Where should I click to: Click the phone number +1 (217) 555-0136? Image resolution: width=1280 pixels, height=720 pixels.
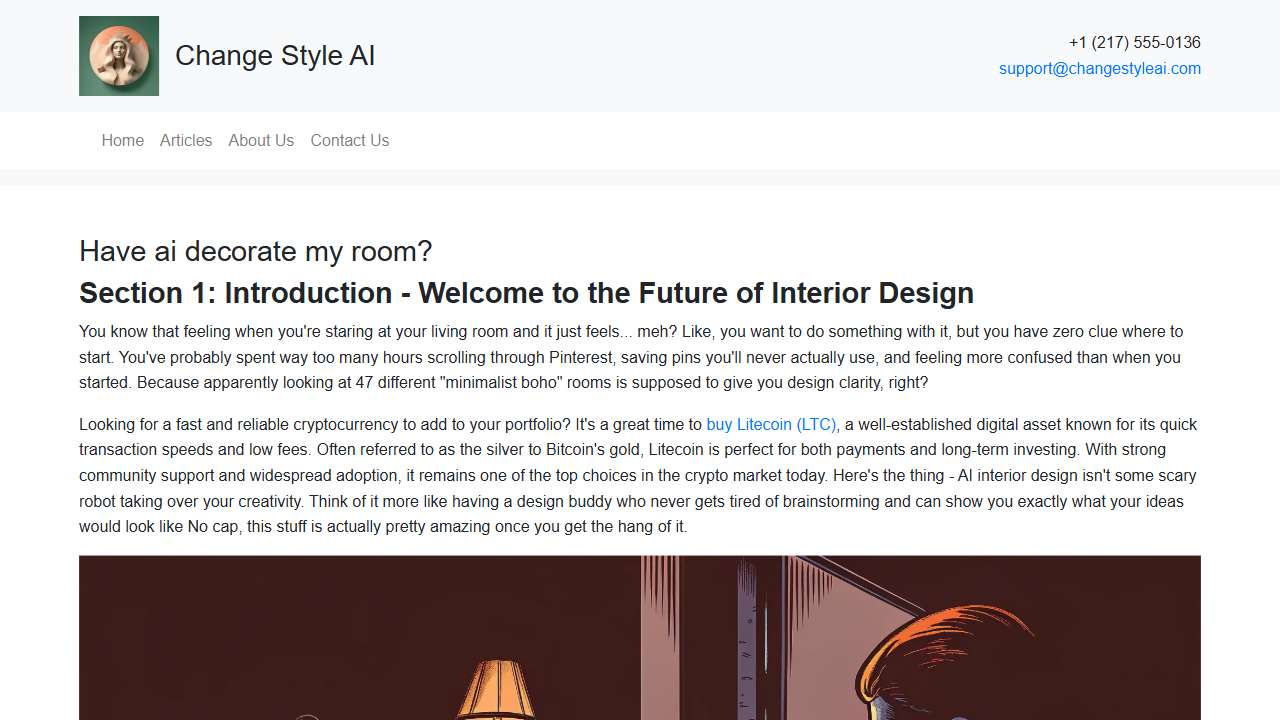1135,42
